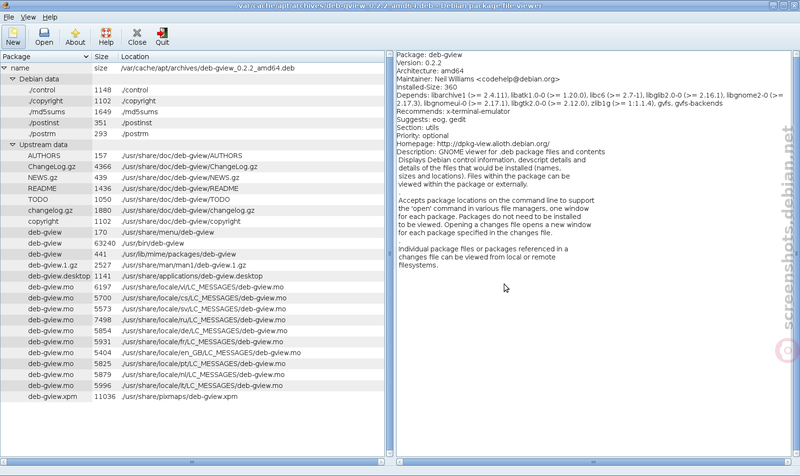Select deb-gview.1.gz man page row
This screenshot has height=476, width=800.
coord(192,265)
